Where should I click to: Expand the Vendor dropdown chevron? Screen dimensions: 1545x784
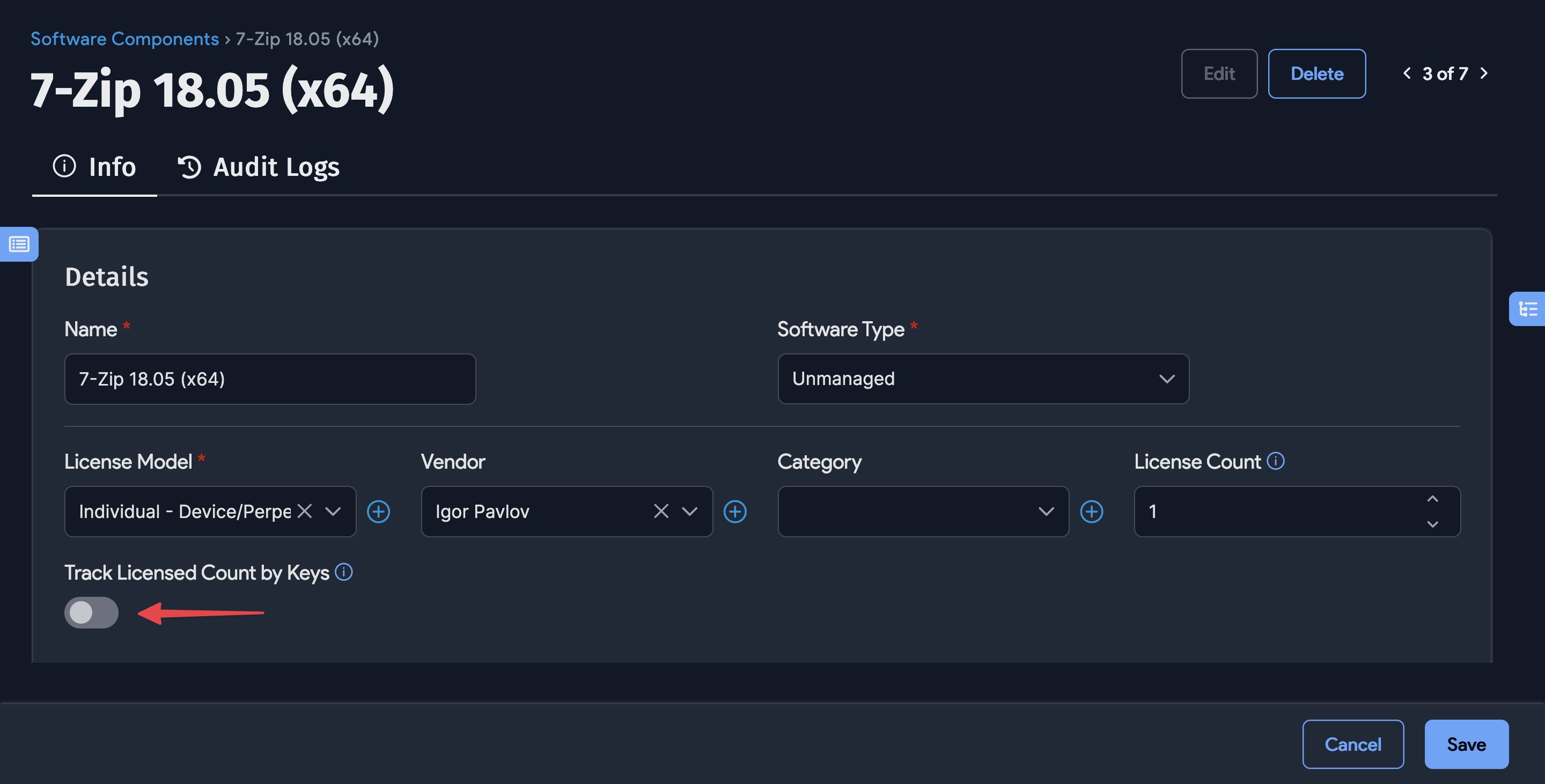click(x=690, y=511)
